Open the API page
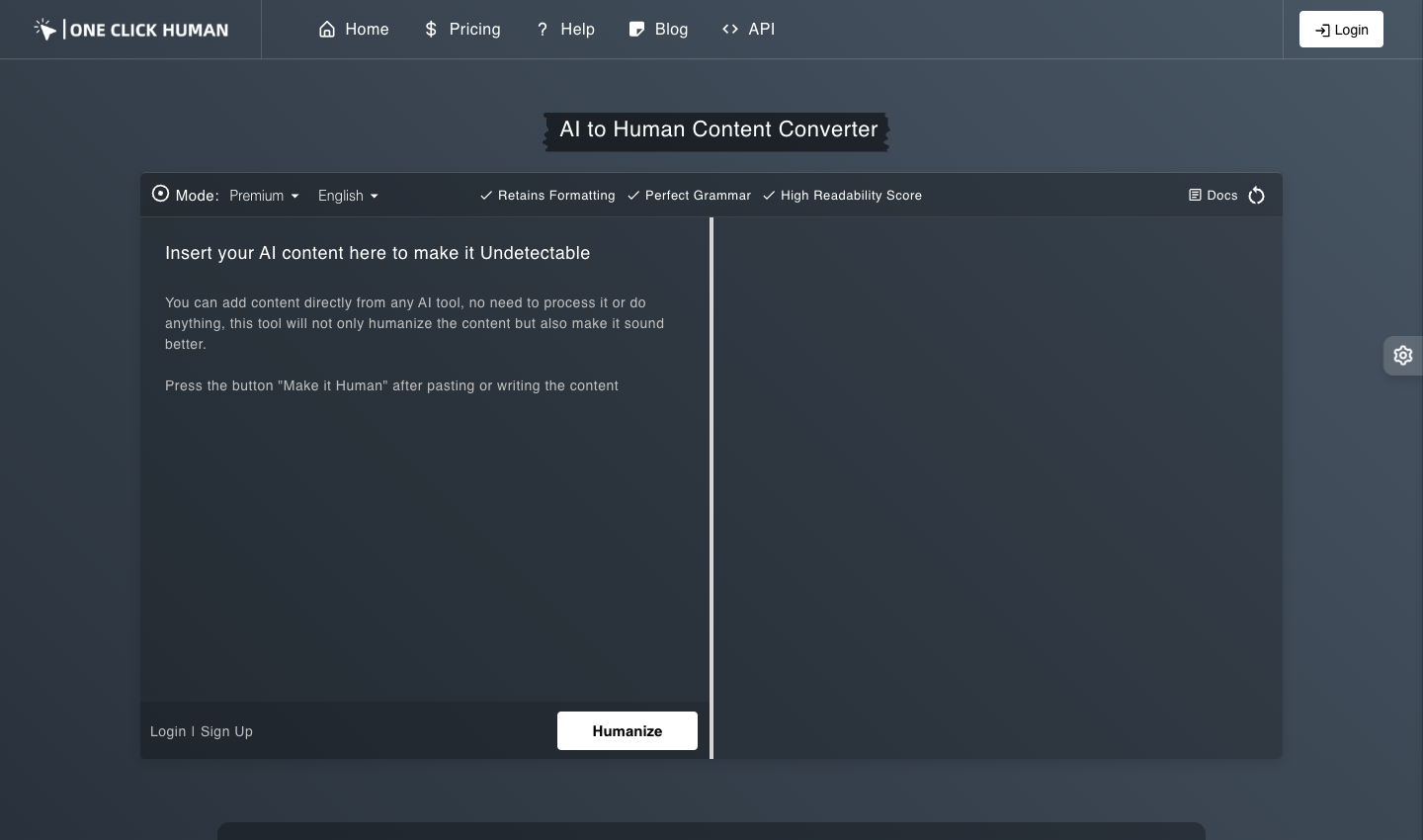The width and height of the screenshot is (1423, 840). pos(748,30)
